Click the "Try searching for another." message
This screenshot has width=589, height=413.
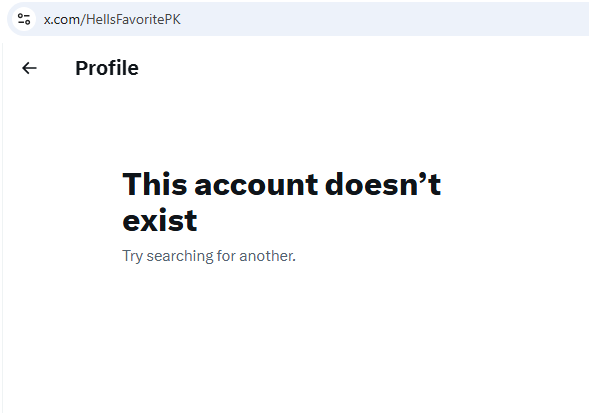pos(209,256)
